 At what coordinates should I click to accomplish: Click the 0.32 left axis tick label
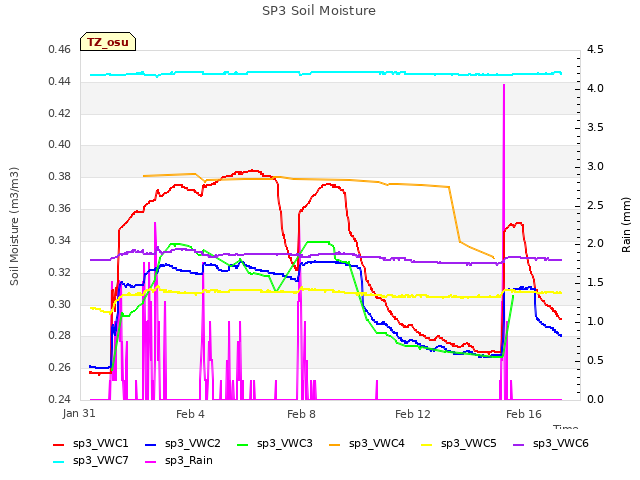pos(60,272)
